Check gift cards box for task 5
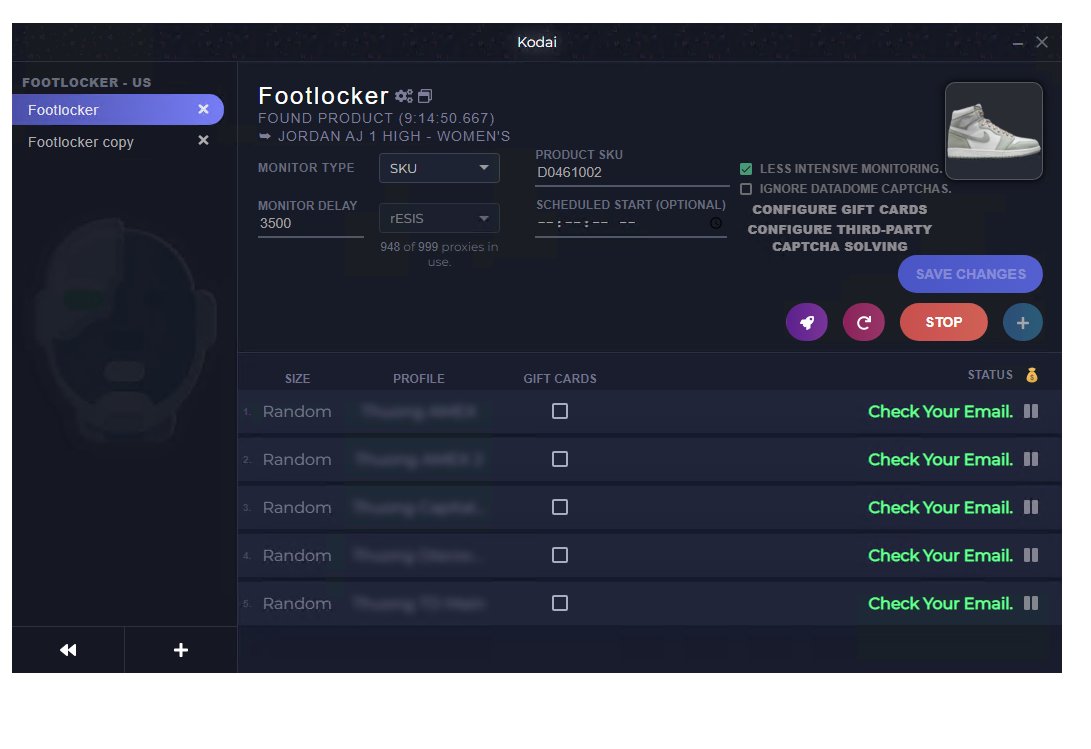1091x749 pixels. [559, 604]
